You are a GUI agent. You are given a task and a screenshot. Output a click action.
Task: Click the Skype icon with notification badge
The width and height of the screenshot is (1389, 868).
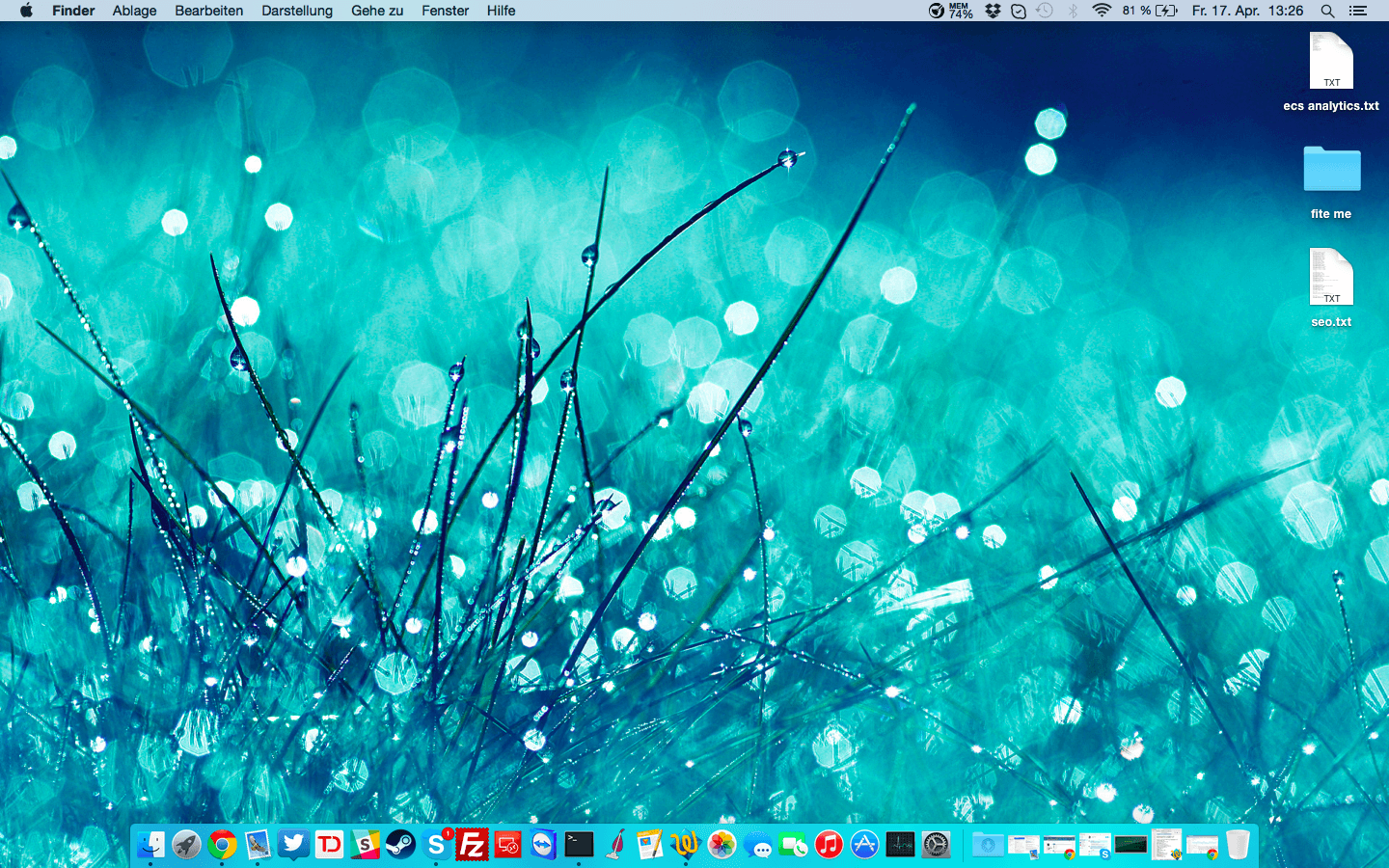point(436,846)
